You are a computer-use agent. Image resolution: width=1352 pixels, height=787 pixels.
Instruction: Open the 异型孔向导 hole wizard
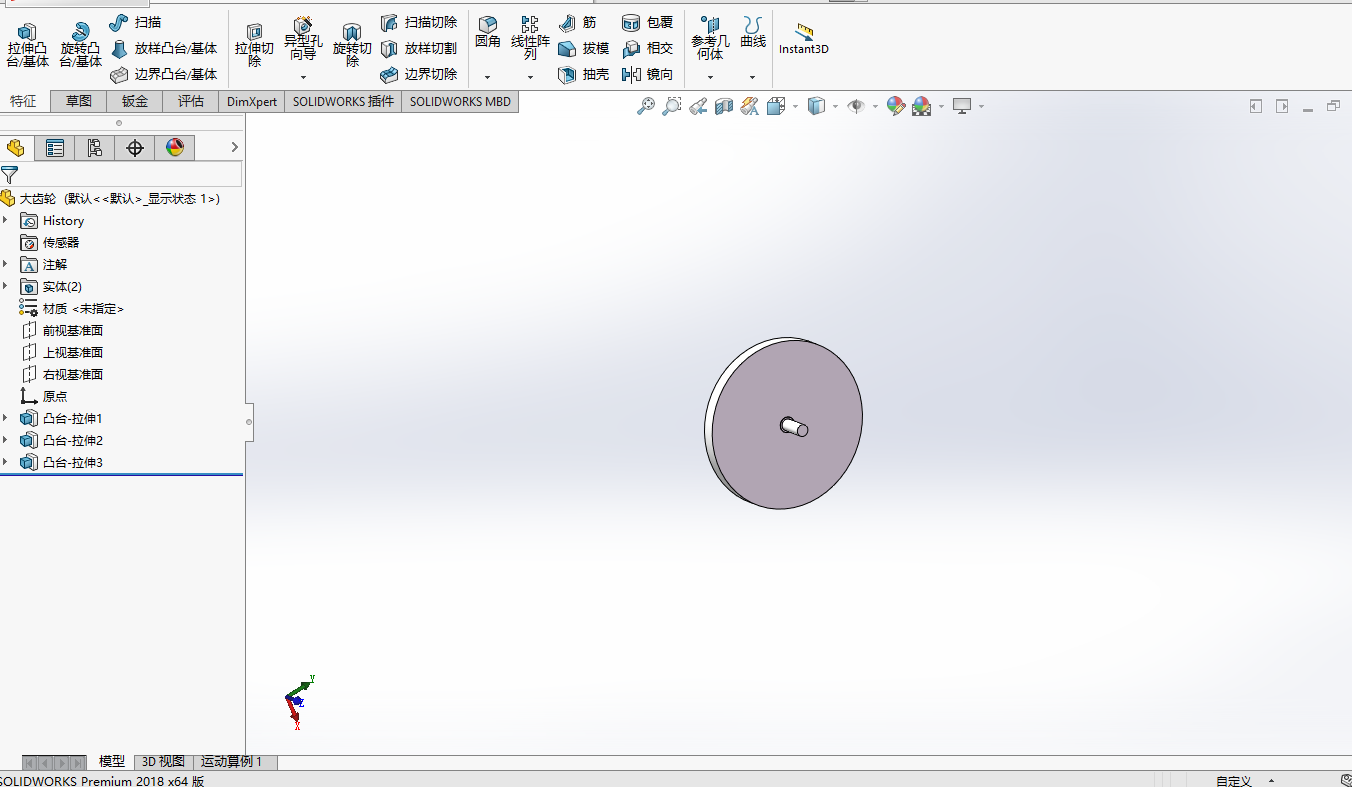click(x=303, y=40)
